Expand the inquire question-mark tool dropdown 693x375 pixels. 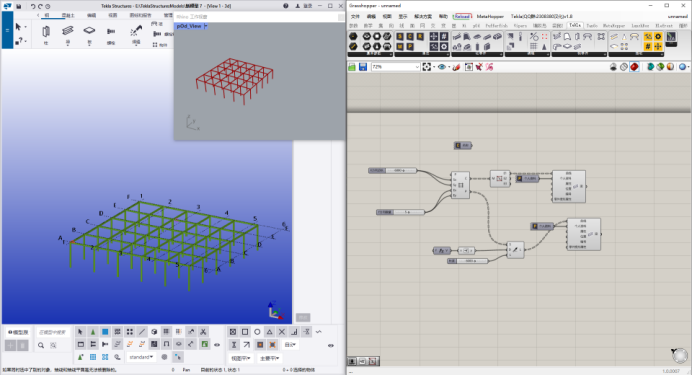tap(26, 41)
